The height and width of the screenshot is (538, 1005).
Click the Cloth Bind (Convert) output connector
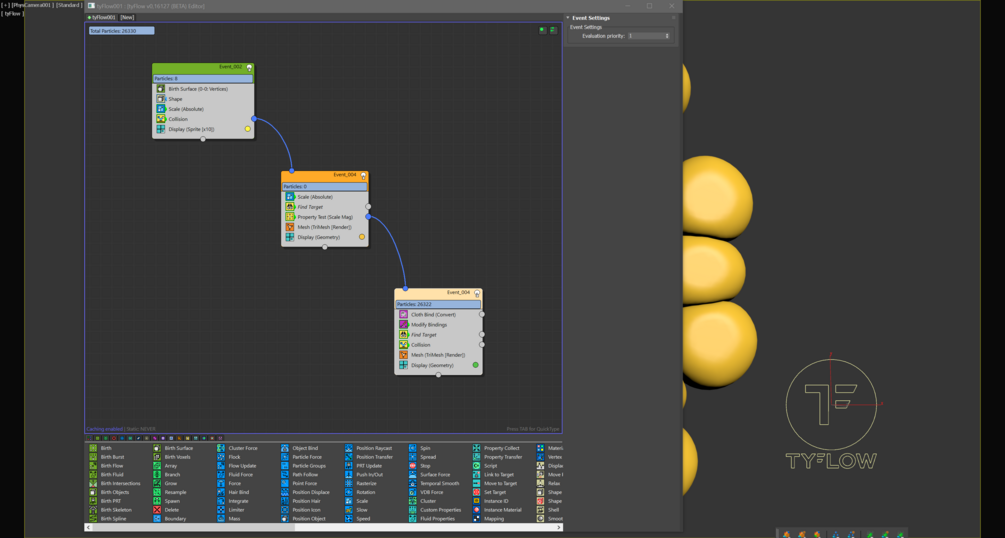[482, 315]
